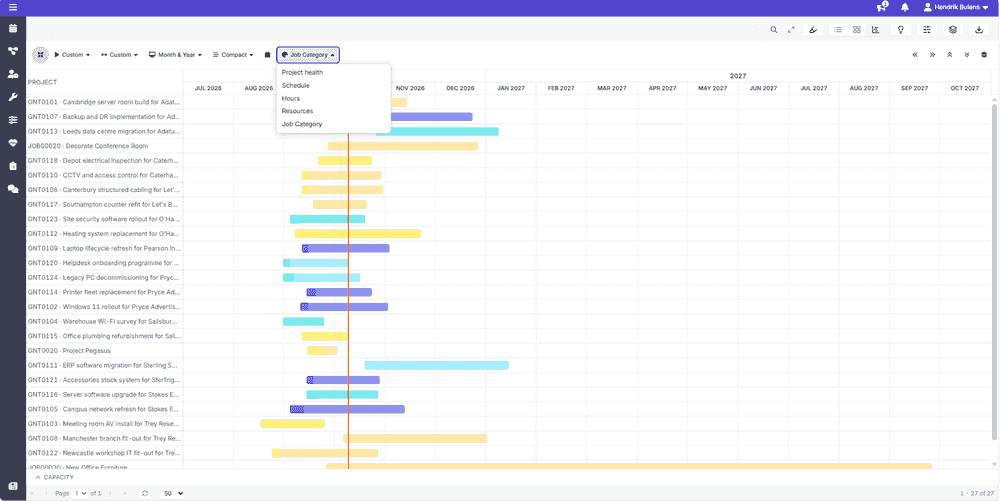Click the JAN 2027 month header
This screenshot has width=1000, height=501.
point(511,88)
